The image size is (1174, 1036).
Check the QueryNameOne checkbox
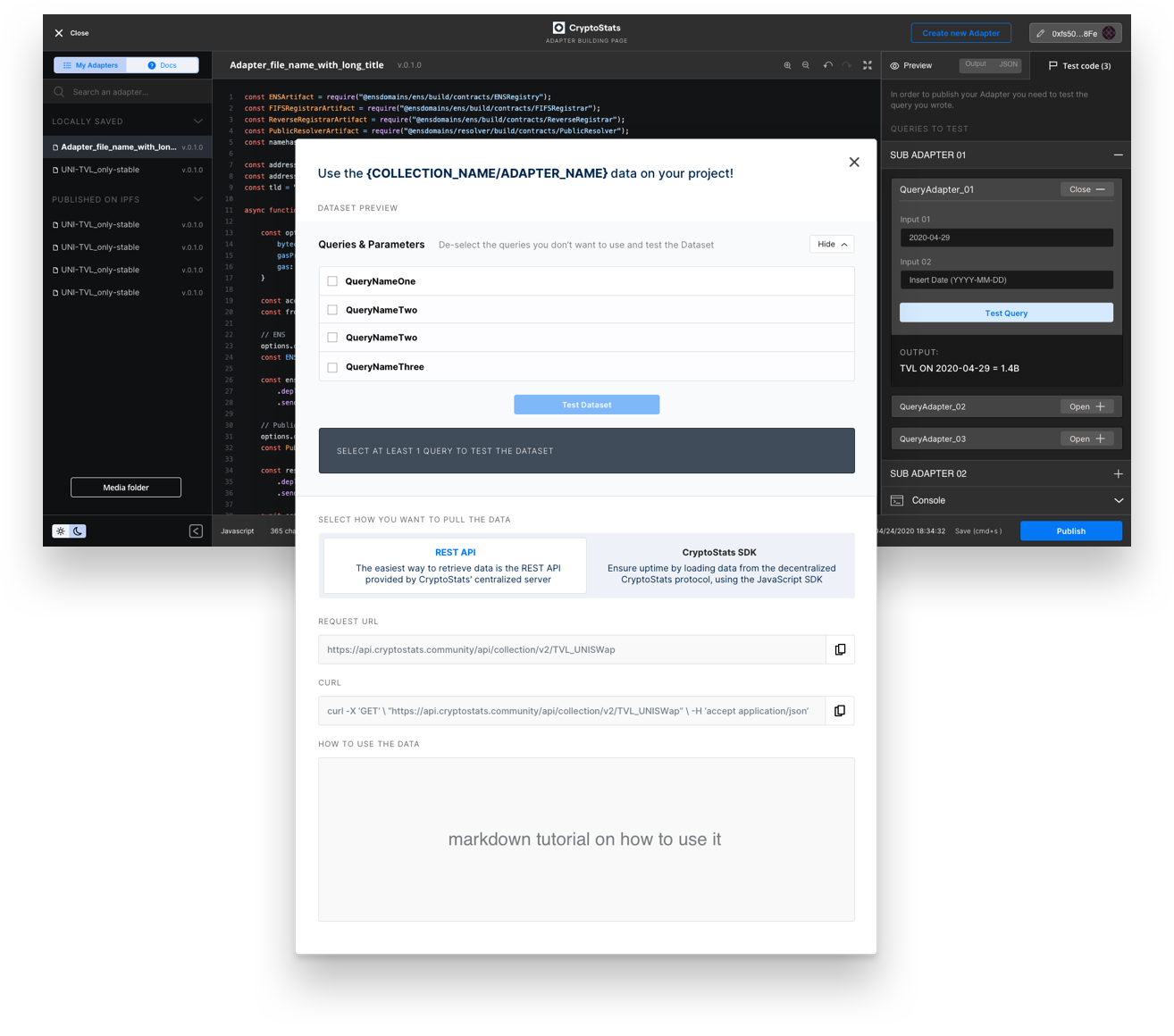[x=332, y=281]
